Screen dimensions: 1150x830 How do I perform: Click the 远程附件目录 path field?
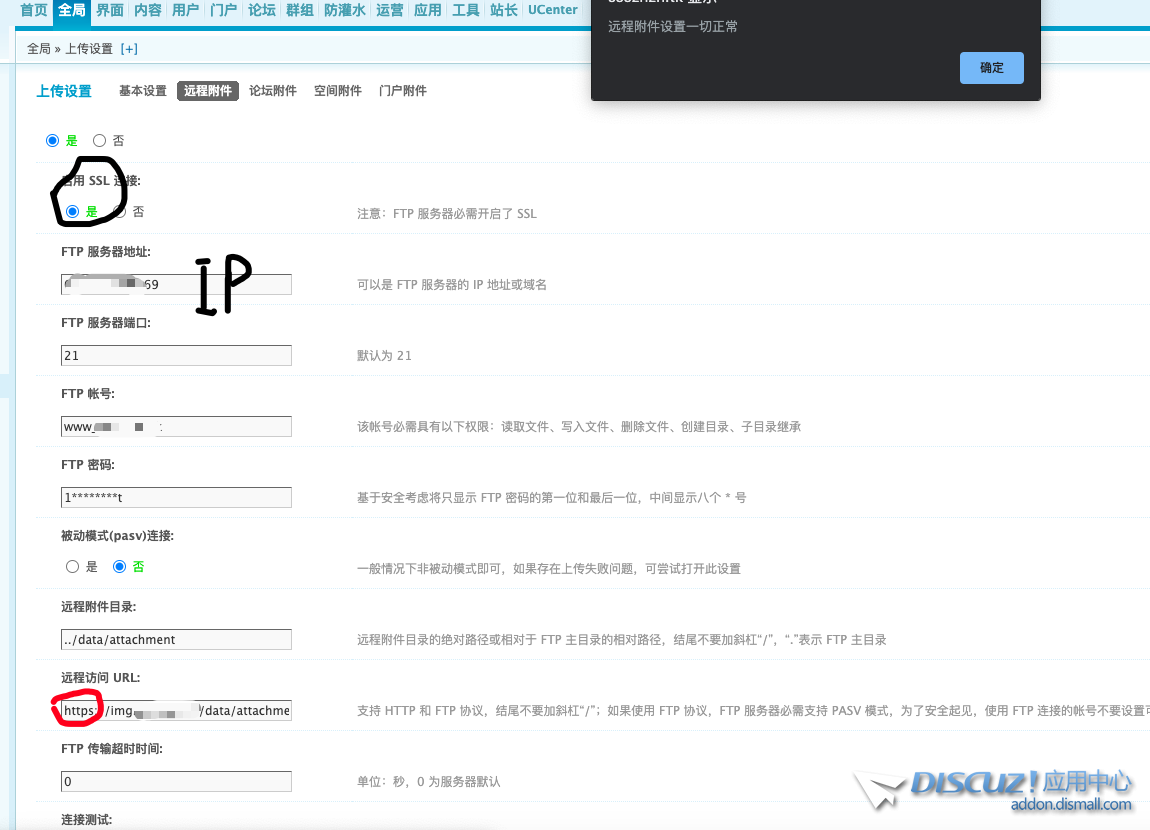176,639
